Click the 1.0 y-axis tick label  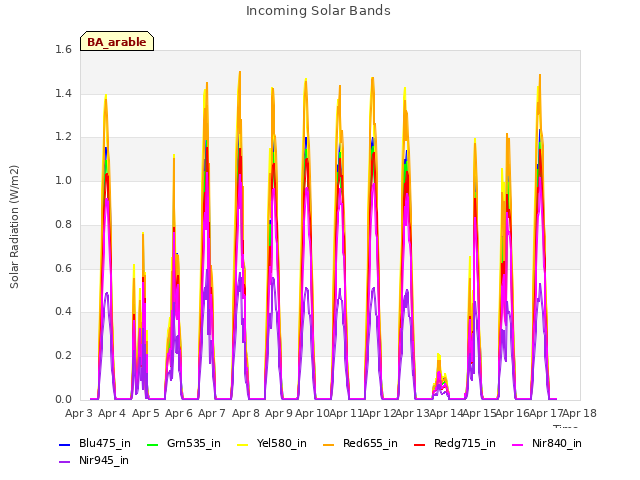click(63, 180)
